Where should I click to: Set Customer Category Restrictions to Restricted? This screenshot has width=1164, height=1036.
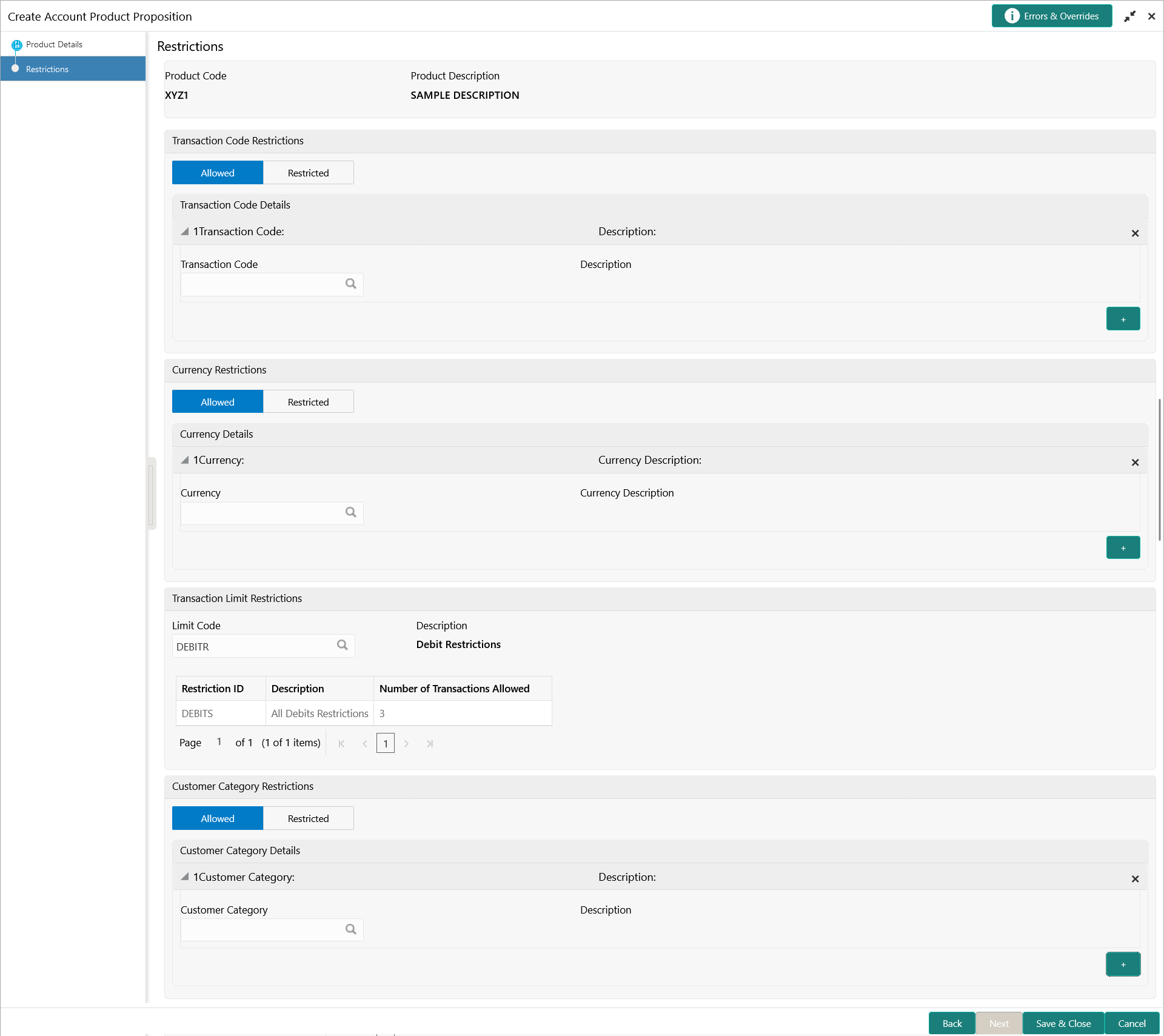pos(308,818)
